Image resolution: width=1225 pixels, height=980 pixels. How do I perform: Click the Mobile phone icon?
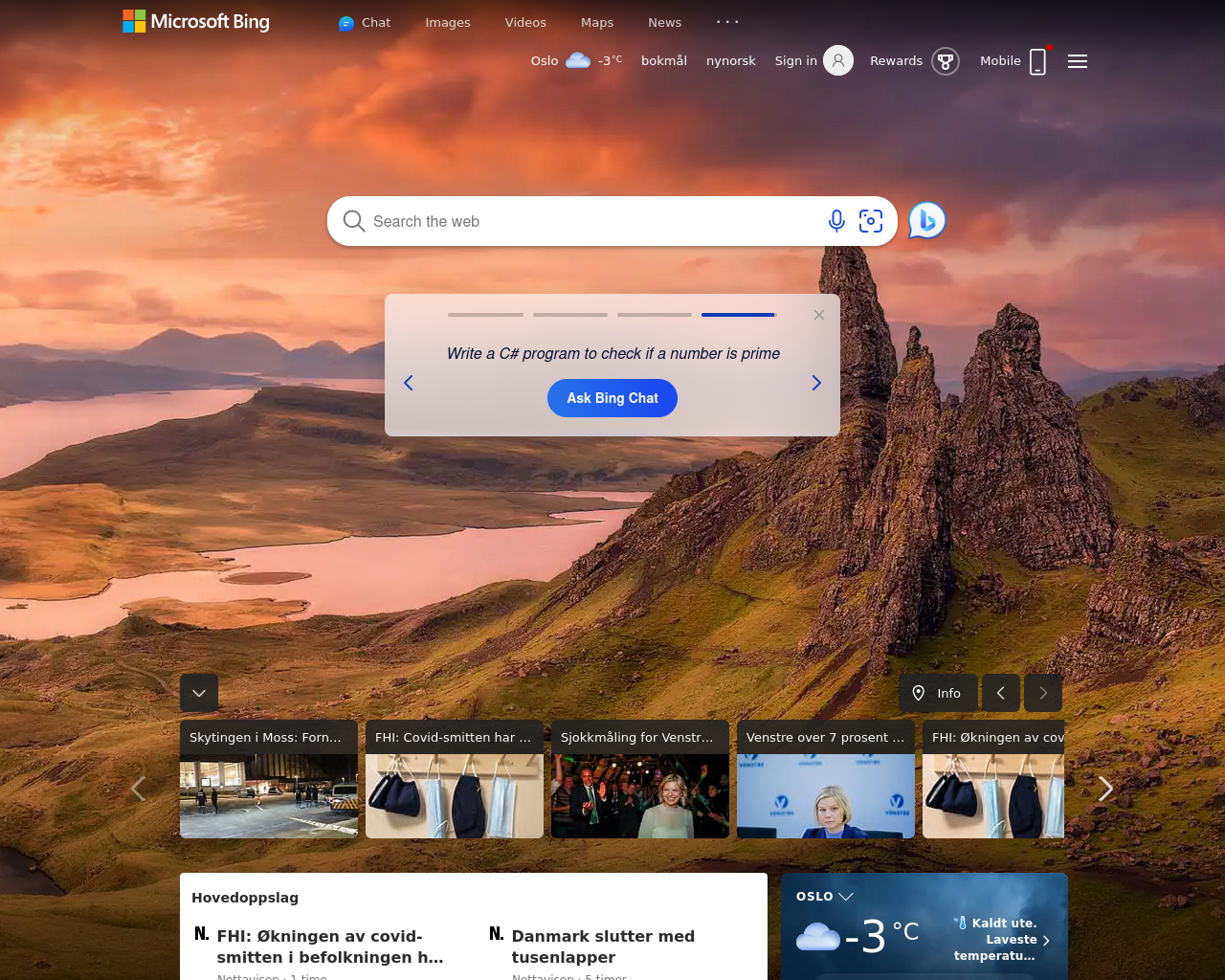pos(1037,61)
